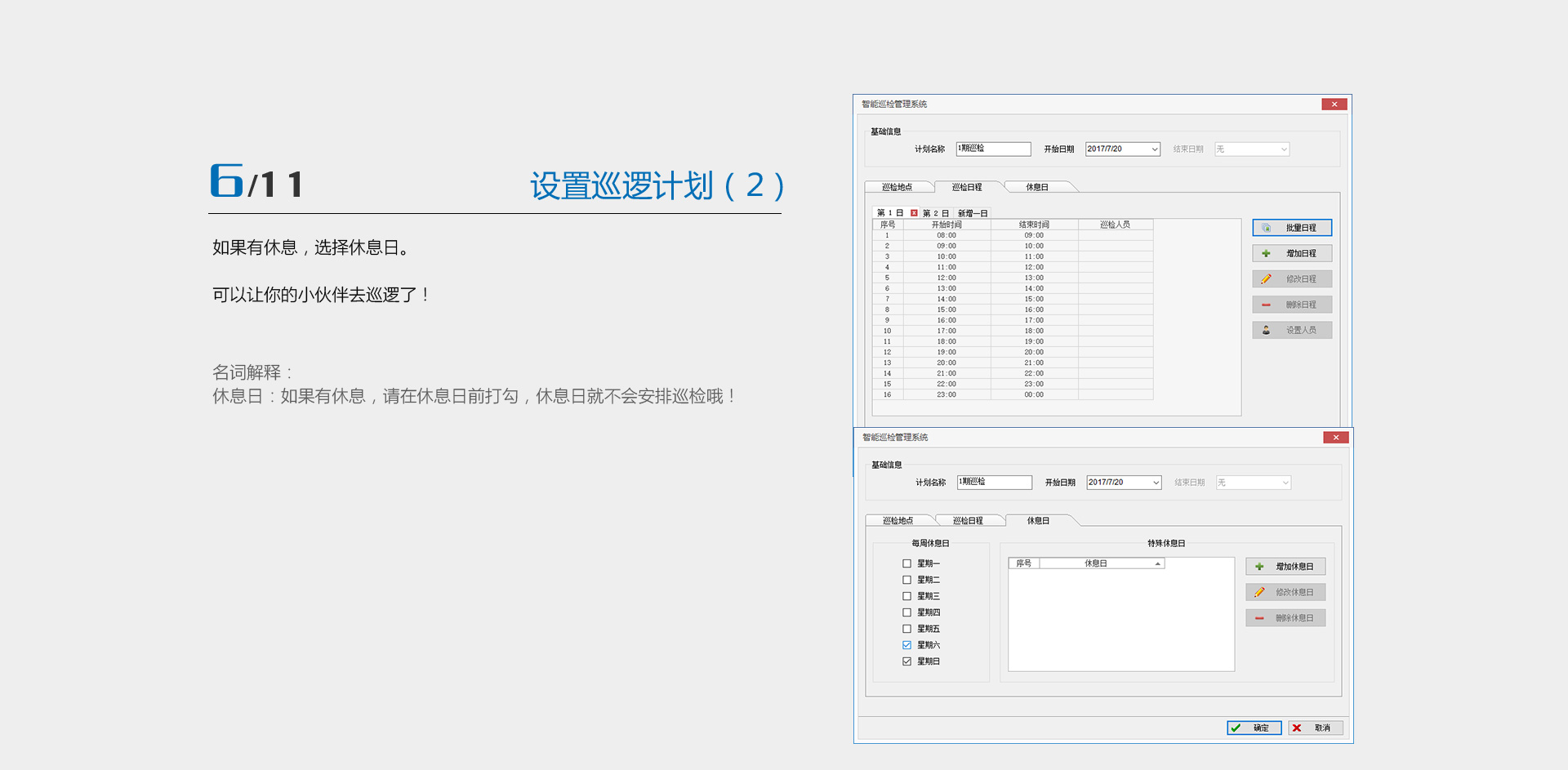Screen dimensions: 1568x770
Task: Click the green plus on 增加日程
Action: point(1266,254)
